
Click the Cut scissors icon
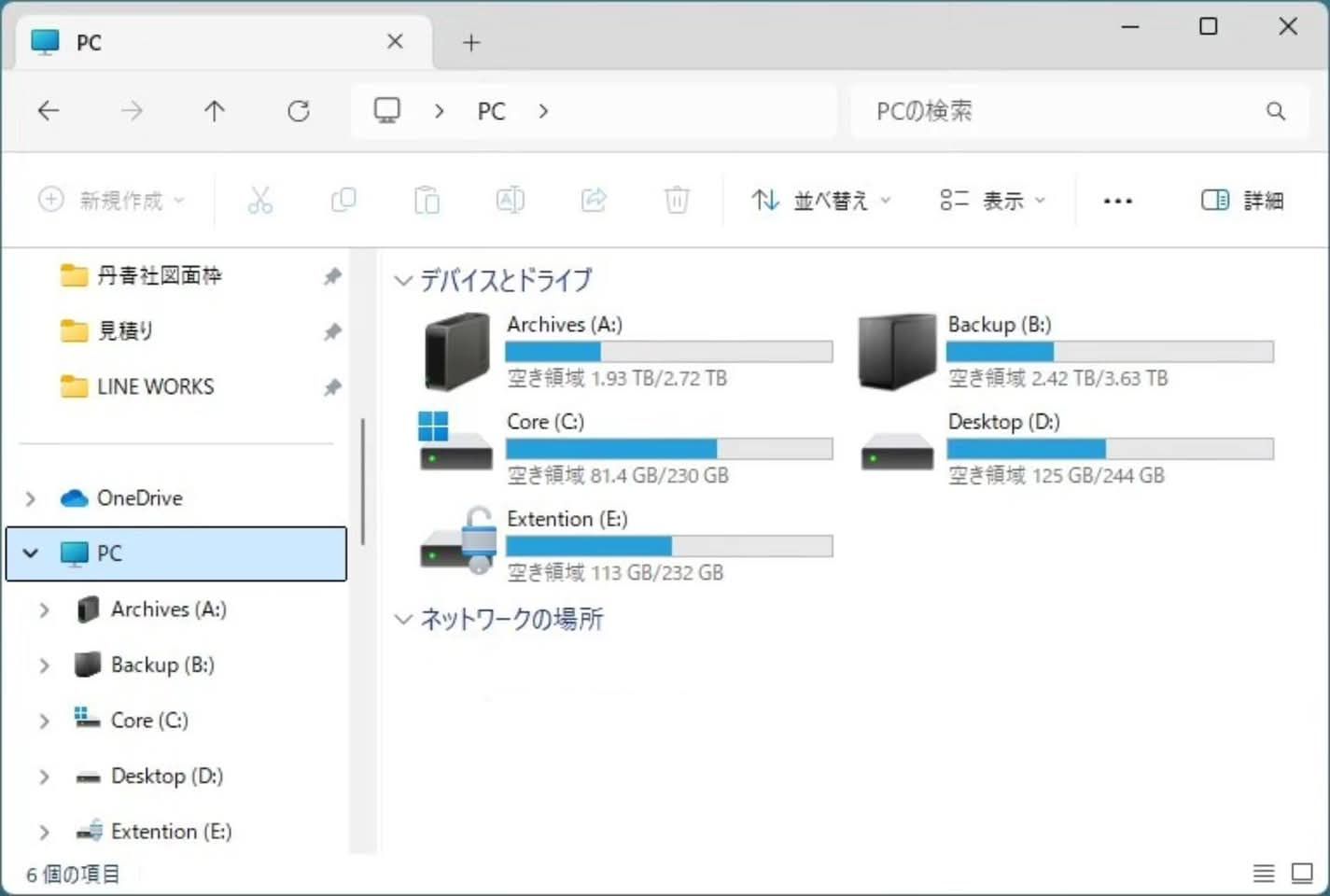coord(260,200)
